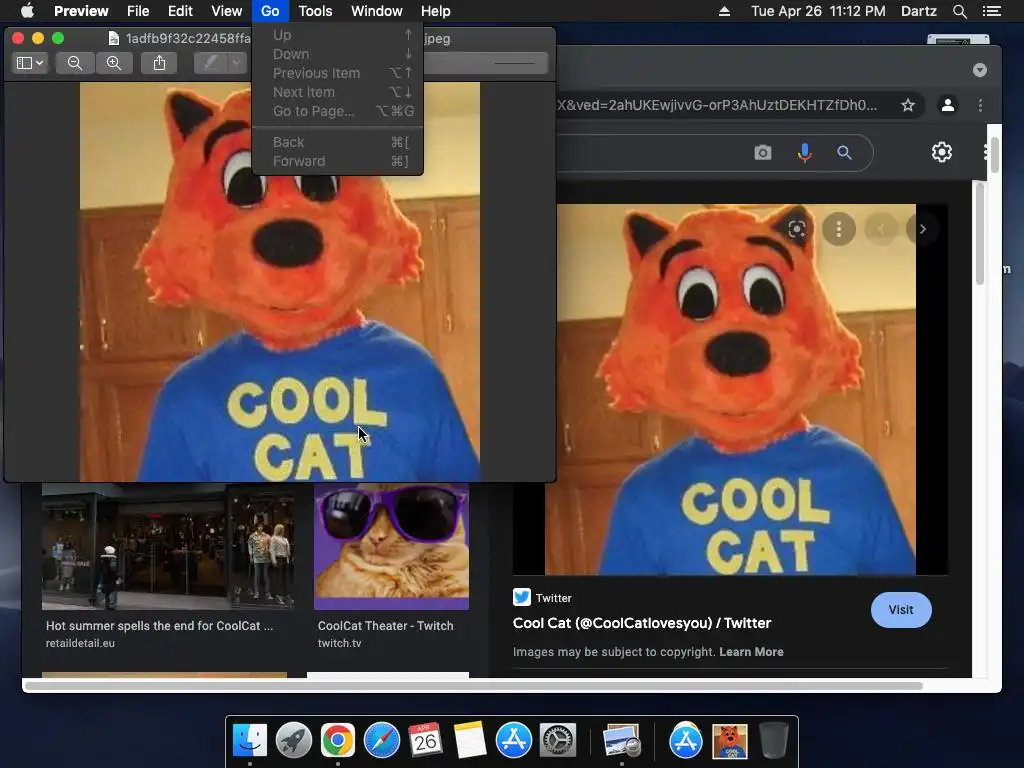Open the Cool Cat image stack in Dock
This screenshot has width=1024, height=768.
[x=729, y=741]
